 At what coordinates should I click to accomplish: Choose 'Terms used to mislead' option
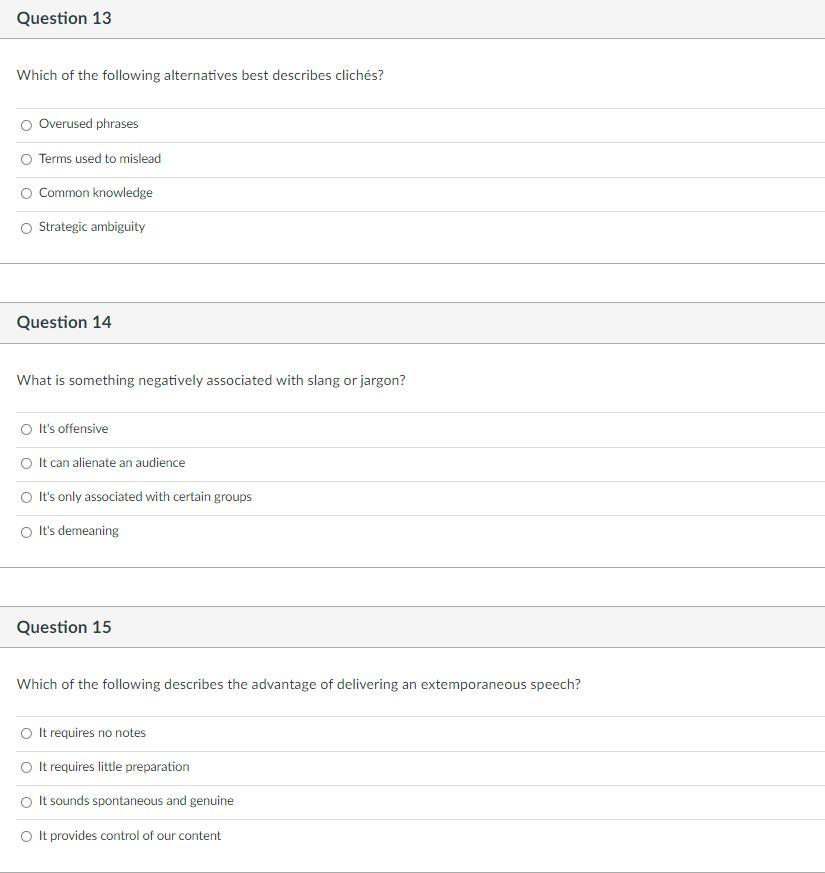(x=26, y=159)
